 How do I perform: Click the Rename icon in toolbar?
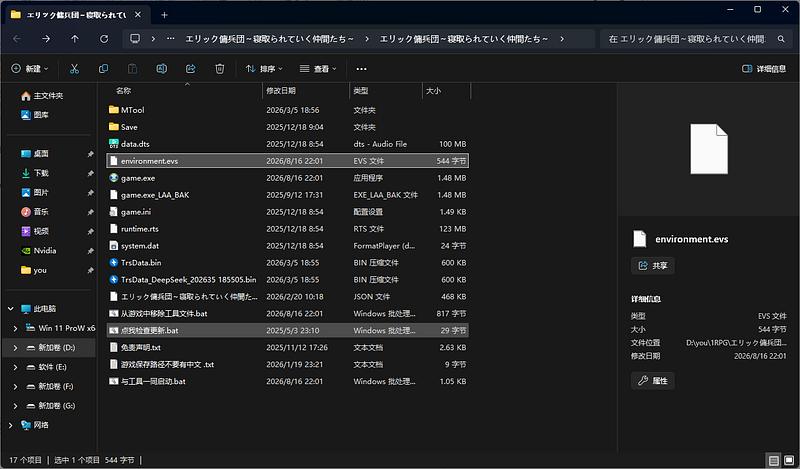coord(161,69)
